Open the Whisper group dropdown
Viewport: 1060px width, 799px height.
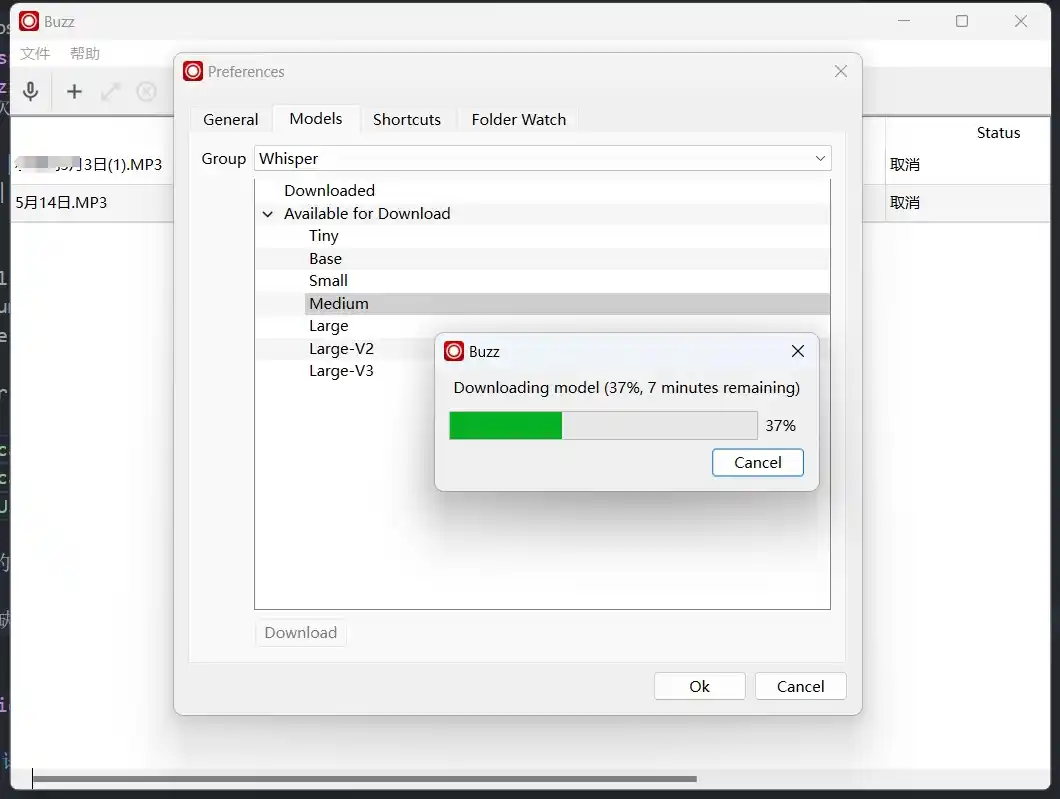(x=543, y=158)
